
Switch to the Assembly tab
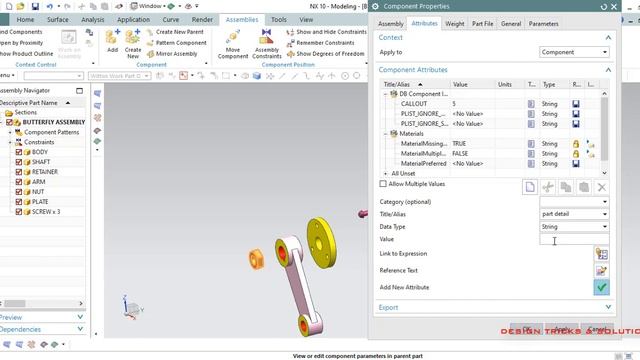pyautogui.click(x=391, y=24)
